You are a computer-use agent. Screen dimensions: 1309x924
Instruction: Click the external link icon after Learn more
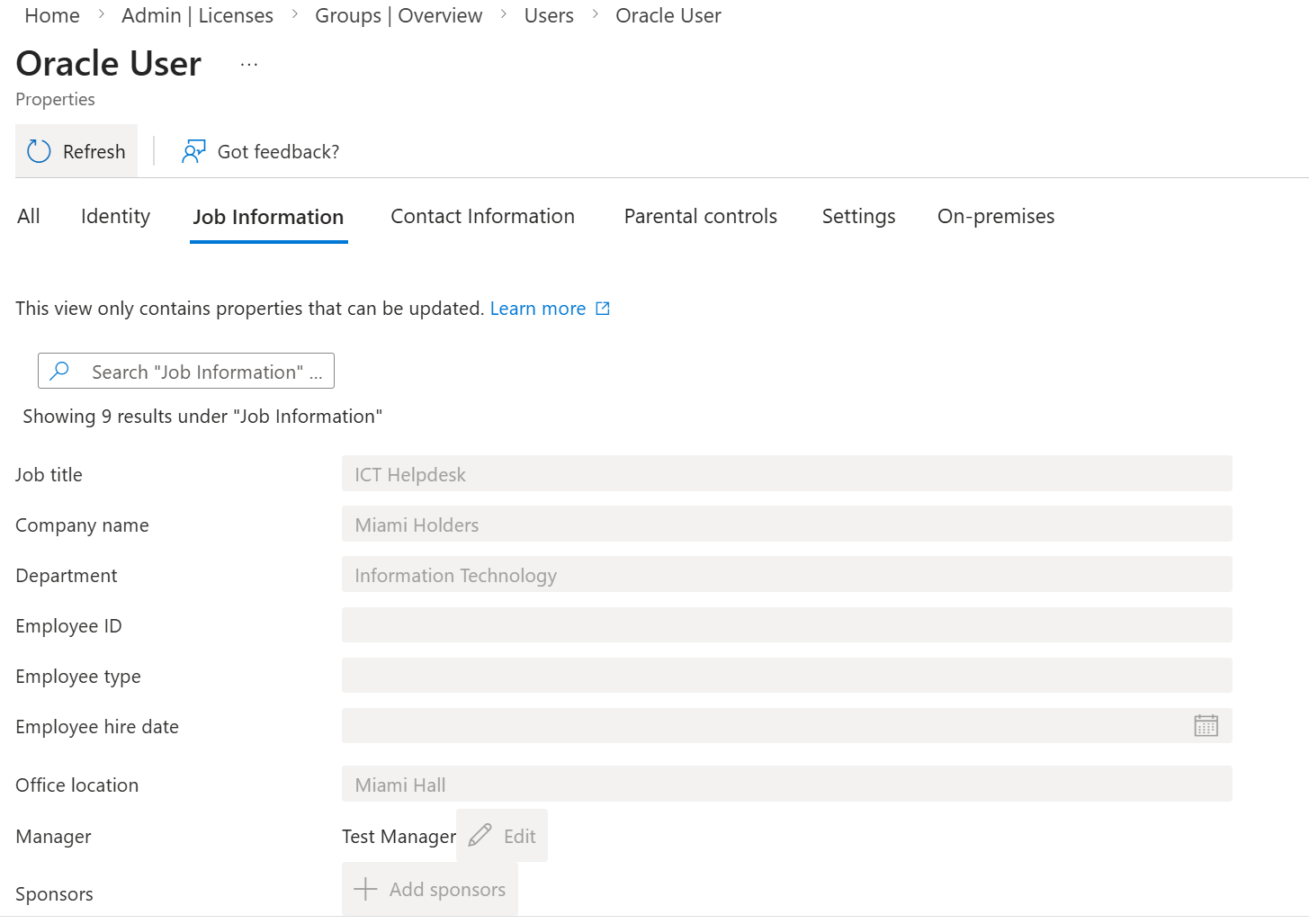603,309
